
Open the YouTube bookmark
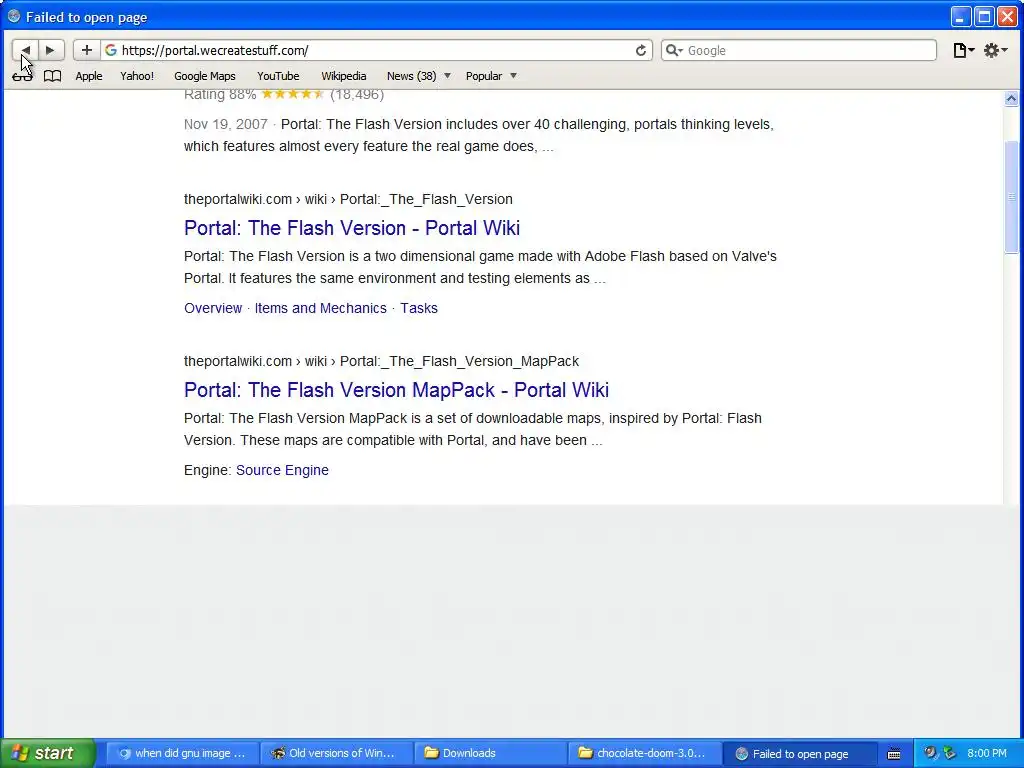click(x=278, y=76)
